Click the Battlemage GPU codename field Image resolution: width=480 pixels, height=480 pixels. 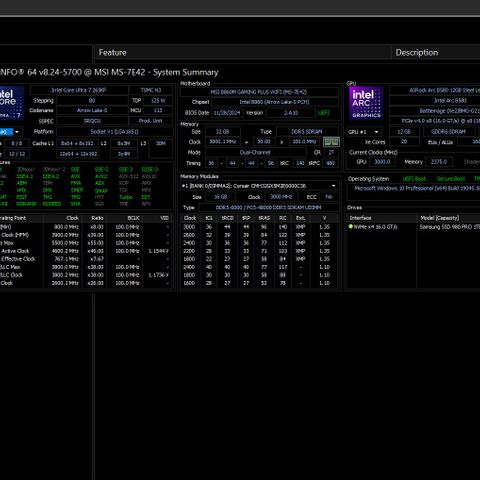click(435, 111)
